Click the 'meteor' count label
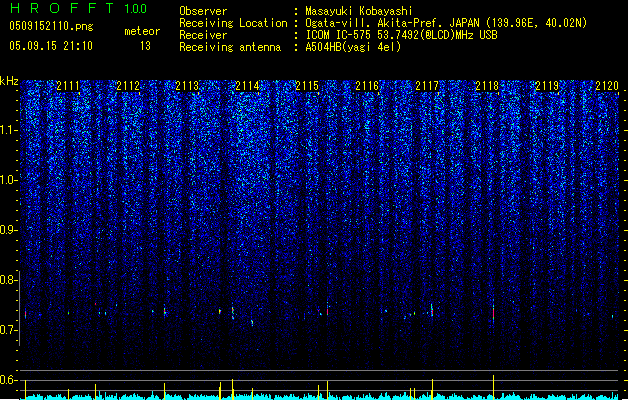Viewport: 629px width, 400px height. pos(142,31)
